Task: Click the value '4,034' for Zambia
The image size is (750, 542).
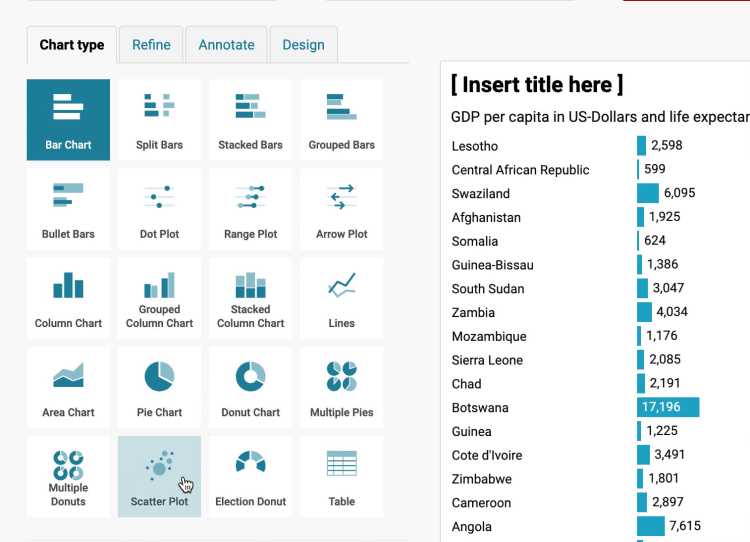Action: [x=672, y=312]
